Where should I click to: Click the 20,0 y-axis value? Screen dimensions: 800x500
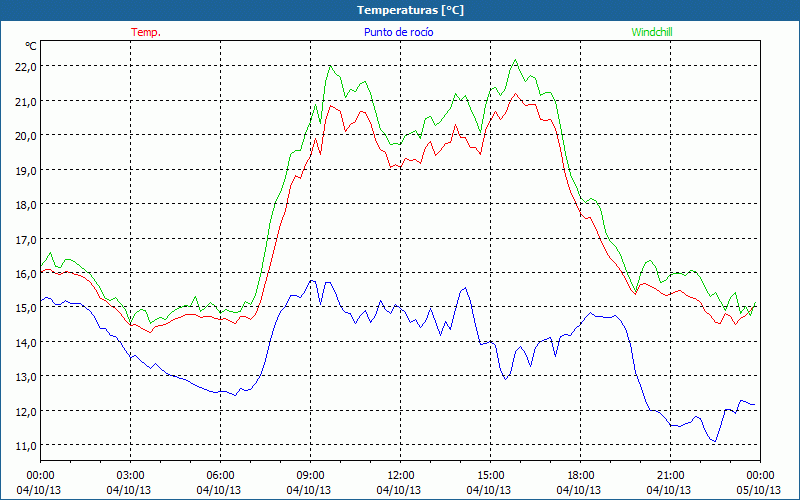coord(26,136)
